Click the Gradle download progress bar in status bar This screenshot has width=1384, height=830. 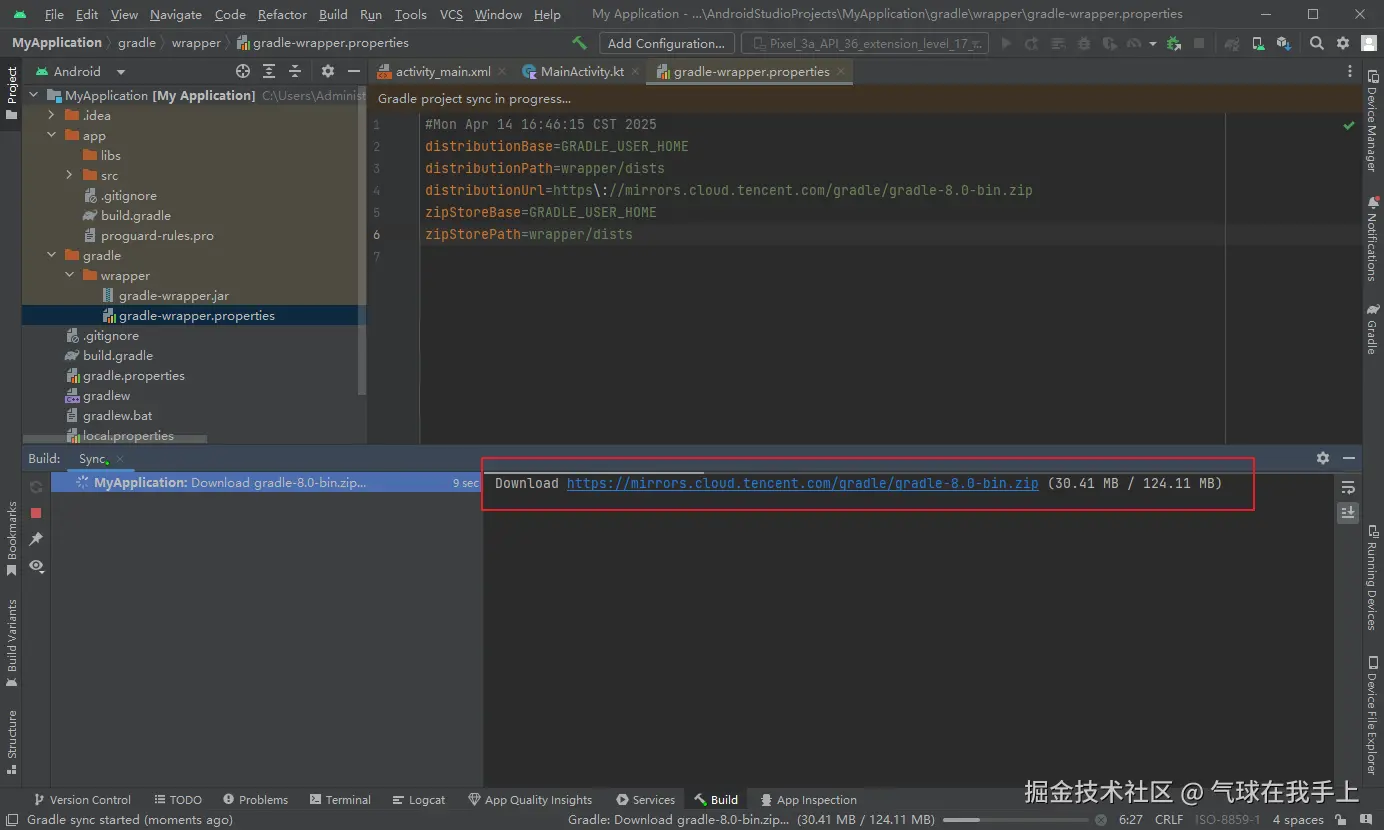pyautogui.click(x=1014, y=819)
